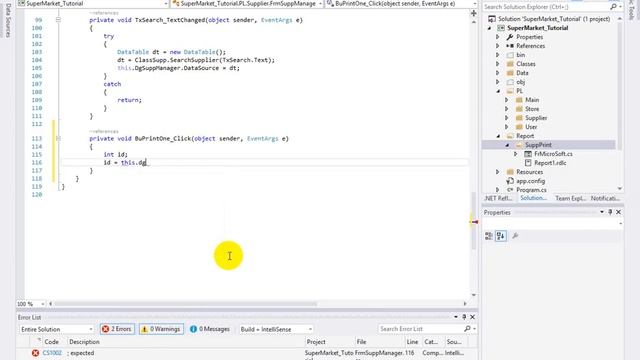Switch to the Solution... tab

533,198
